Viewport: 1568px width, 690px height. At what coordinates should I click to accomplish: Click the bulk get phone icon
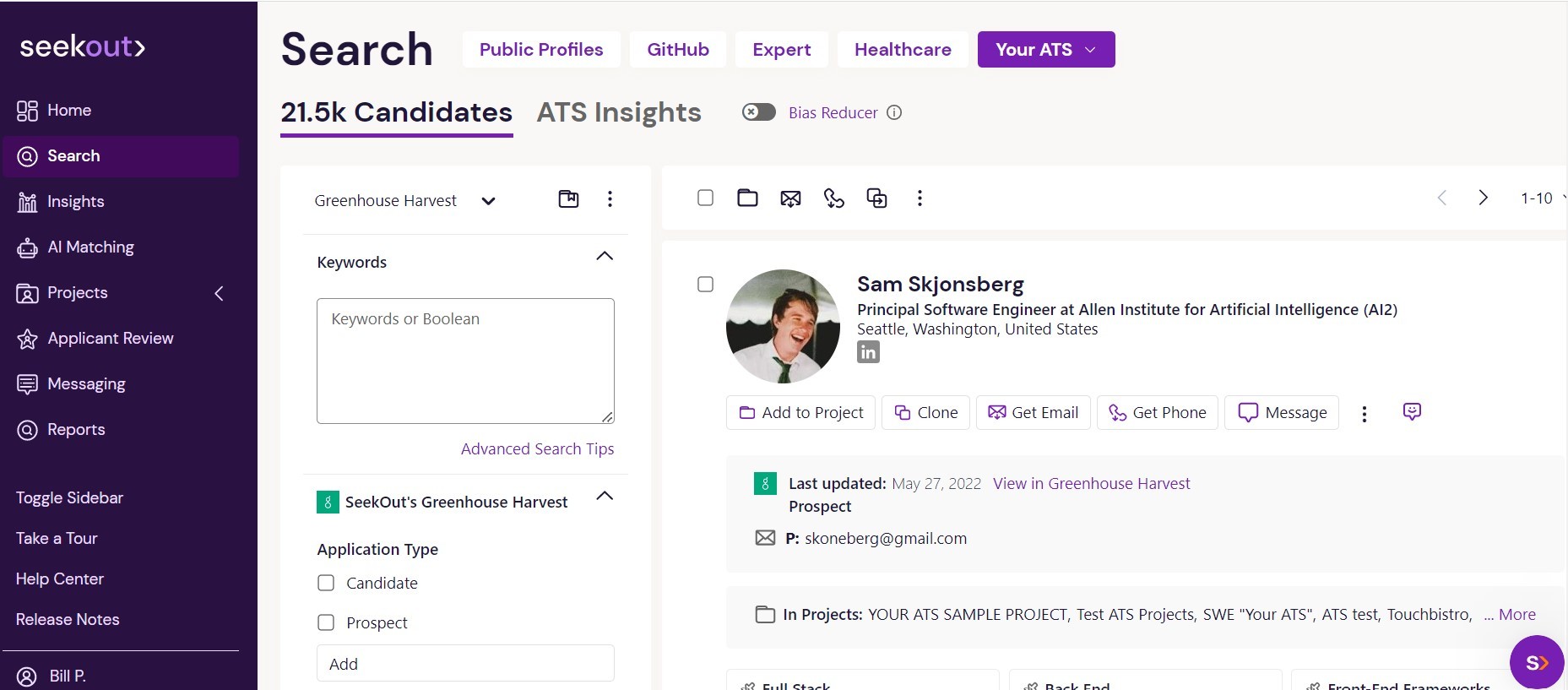click(x=833, y=198)
